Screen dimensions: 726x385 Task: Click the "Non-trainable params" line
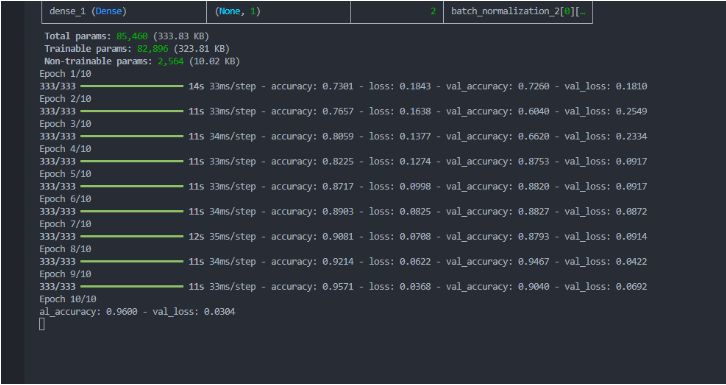pyautogui.click(x=142, y=61)
